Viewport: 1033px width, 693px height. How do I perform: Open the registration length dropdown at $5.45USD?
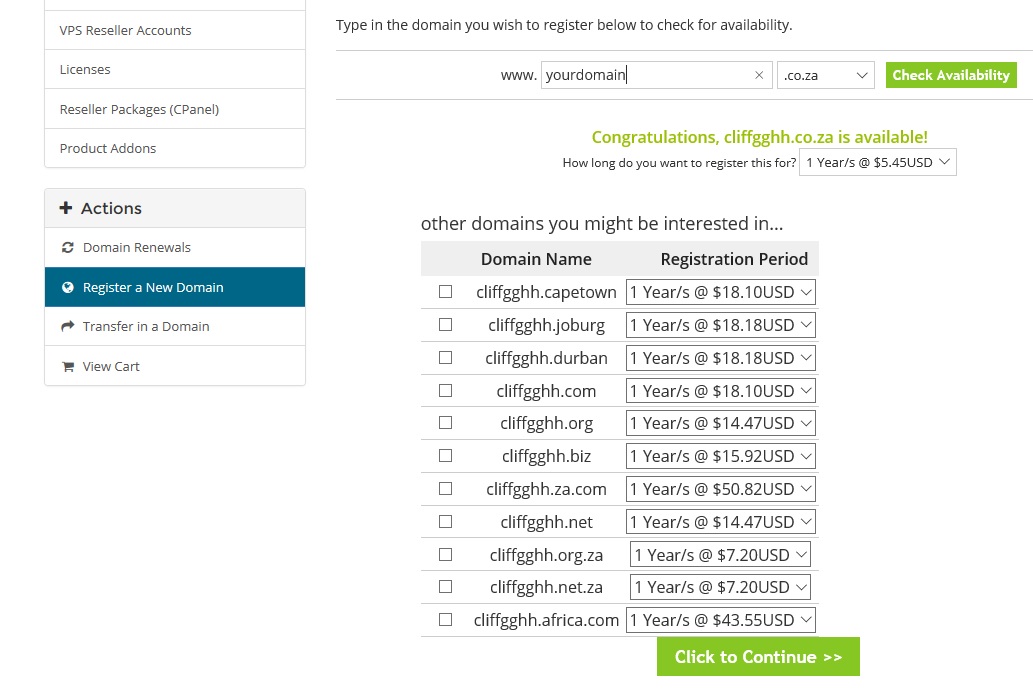(878, 162)
